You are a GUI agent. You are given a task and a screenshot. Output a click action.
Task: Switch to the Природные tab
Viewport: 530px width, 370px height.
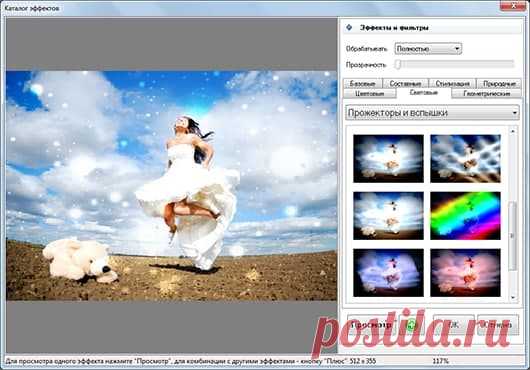[499, 83]
